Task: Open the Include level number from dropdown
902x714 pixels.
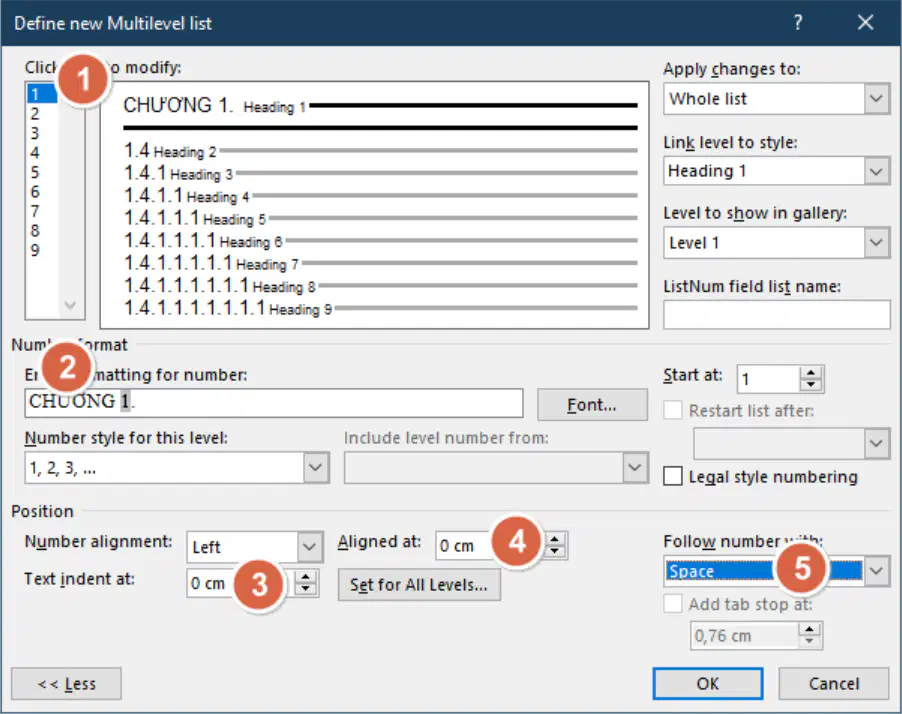Action: [x=635, y=467]
